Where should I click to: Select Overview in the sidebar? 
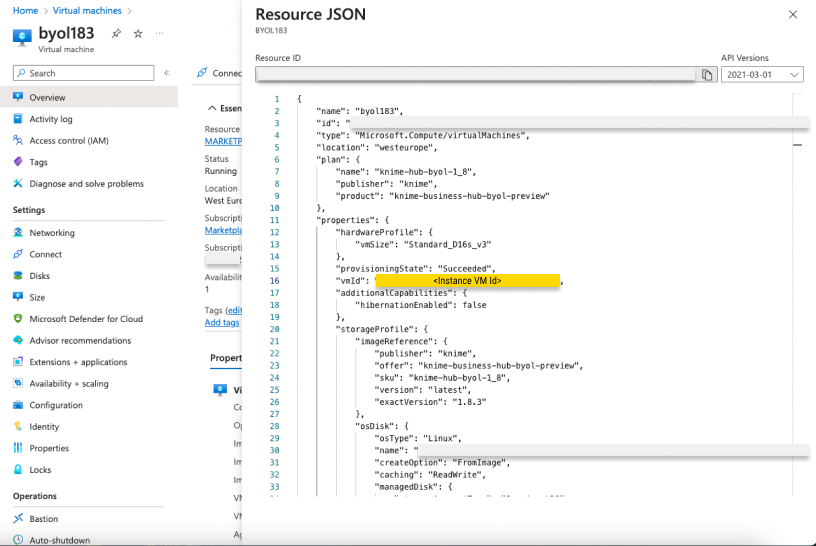(47, 98)
